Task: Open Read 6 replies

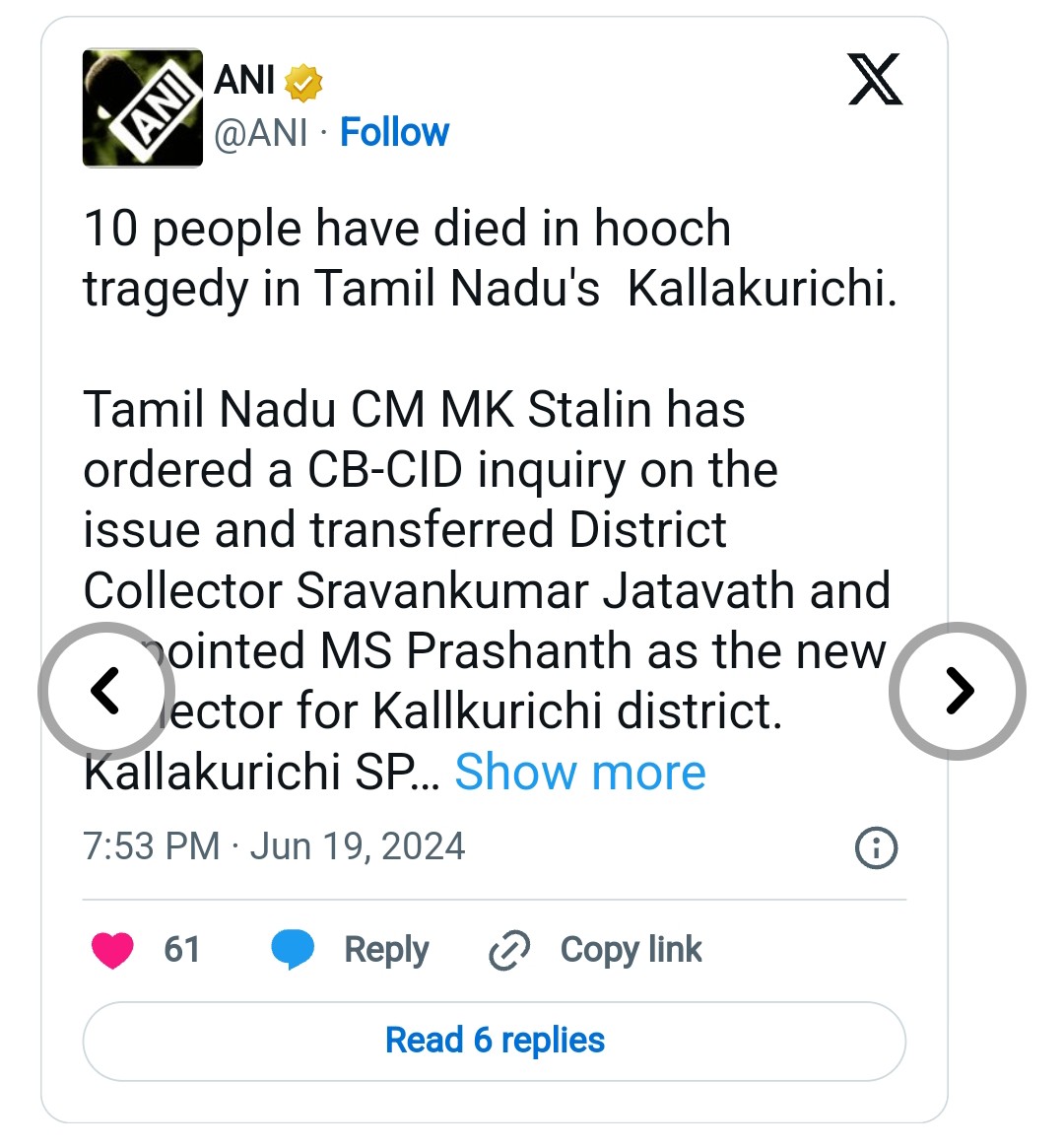Action: [x=495, y=1041]
